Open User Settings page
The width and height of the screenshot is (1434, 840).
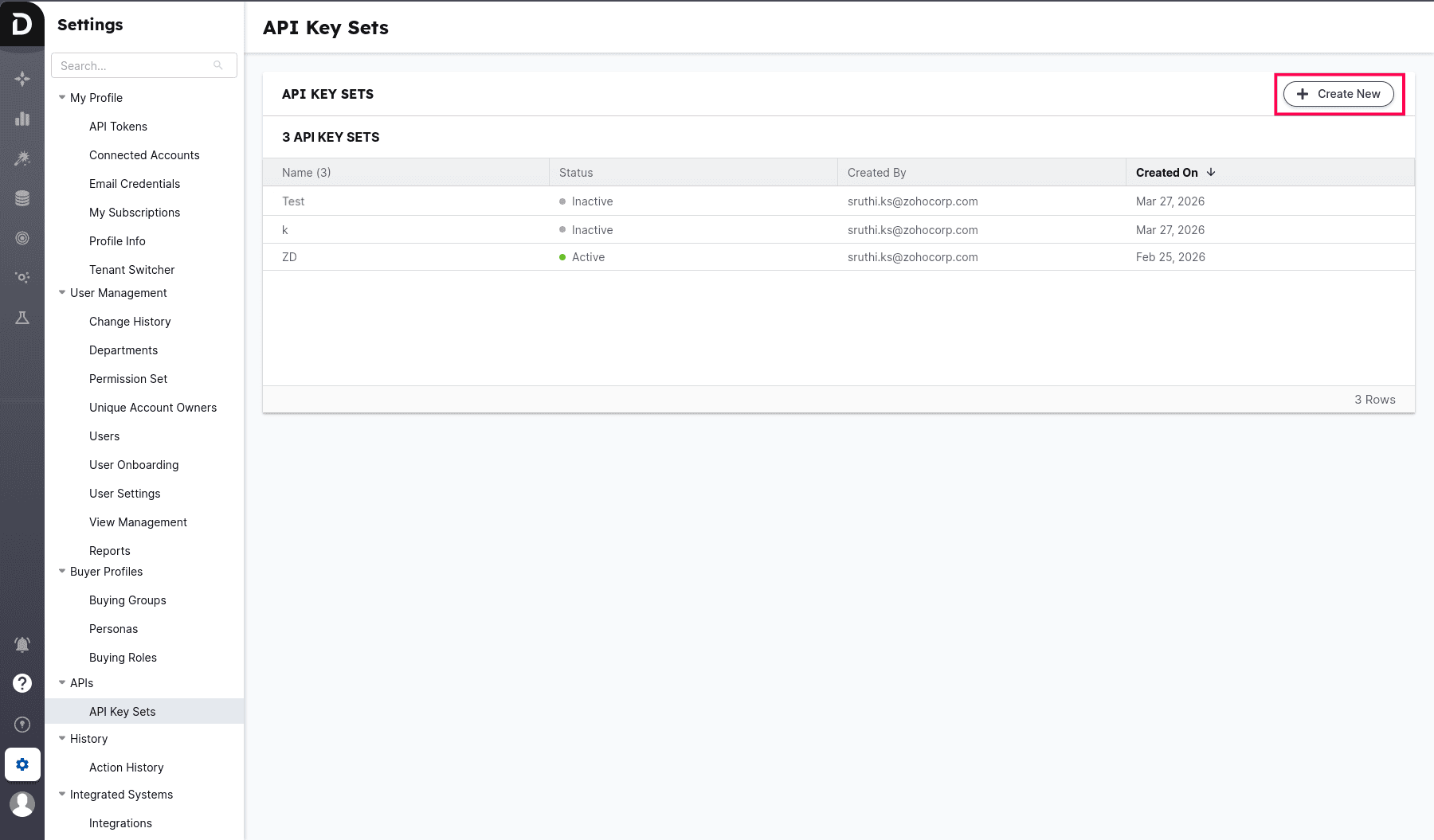click(124, 494)
